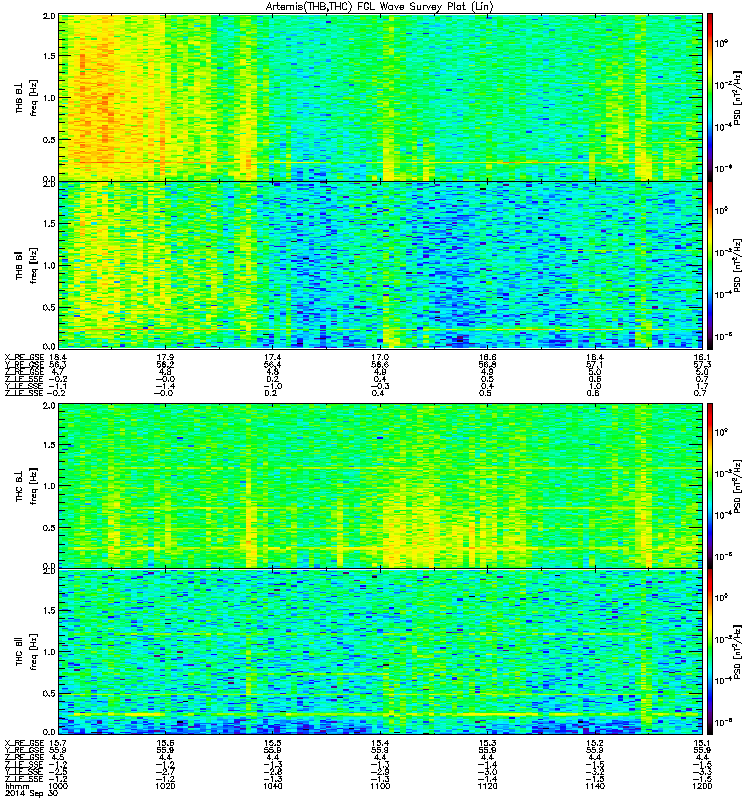Click the '1040' time tick label

point(272,786)
